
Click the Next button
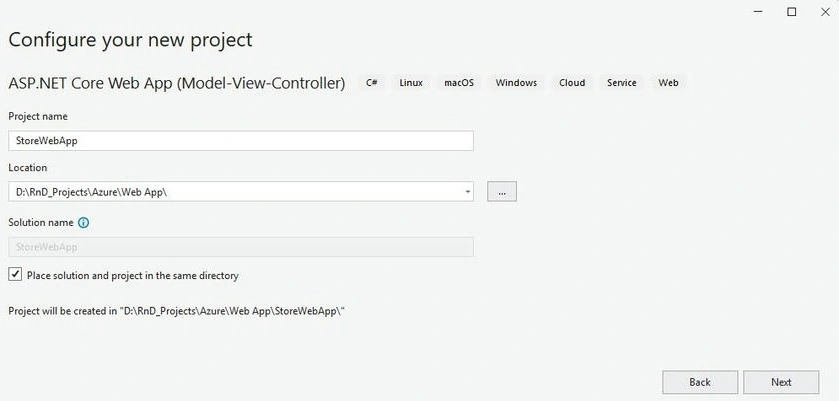(781, 382)
